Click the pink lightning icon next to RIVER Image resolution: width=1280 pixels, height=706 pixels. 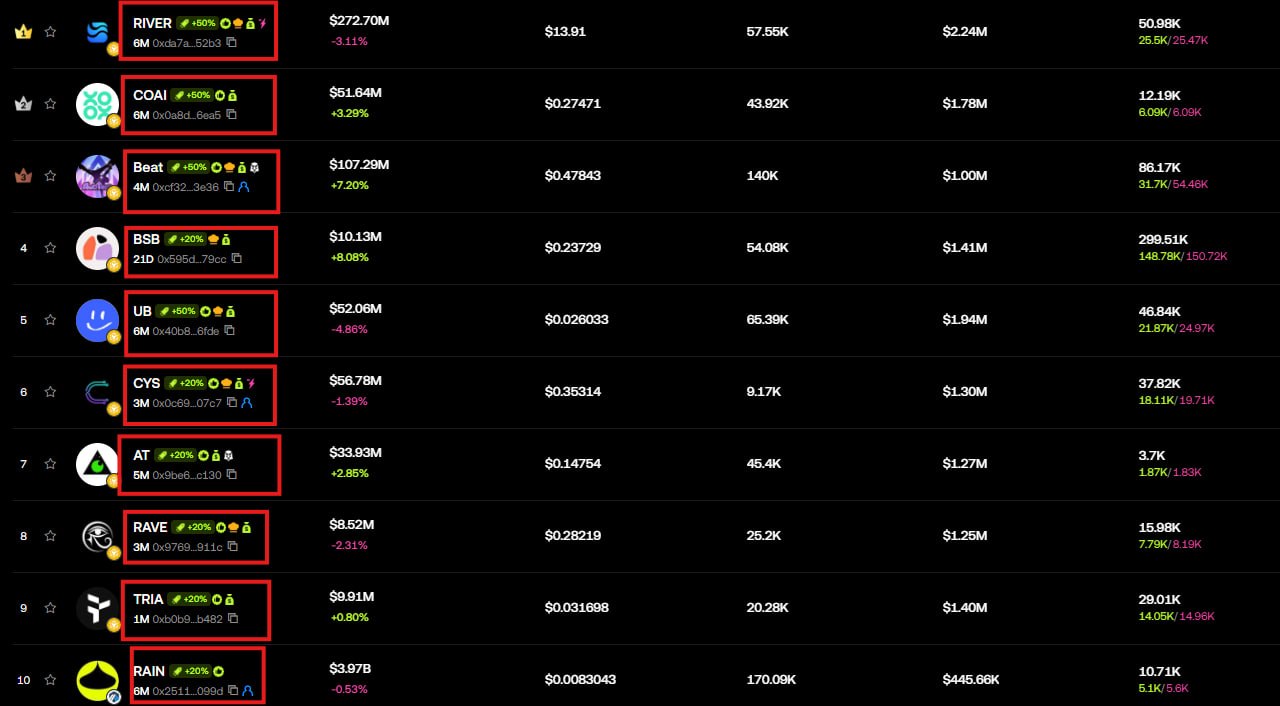coord(262,23)
